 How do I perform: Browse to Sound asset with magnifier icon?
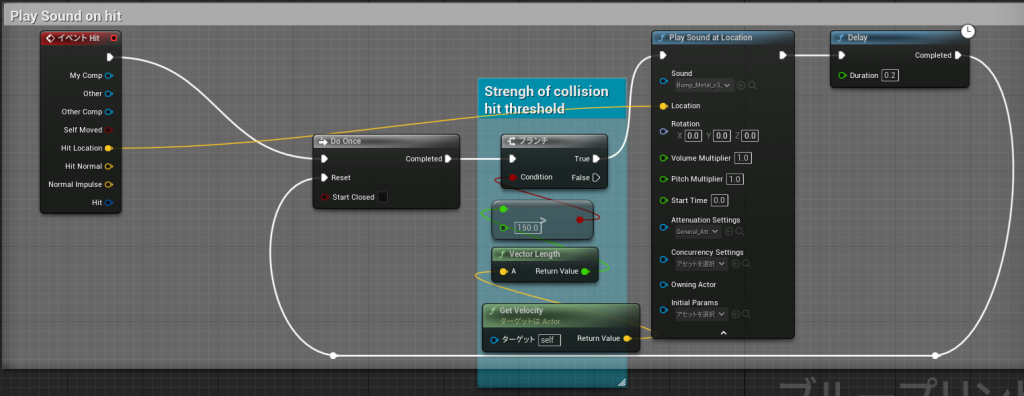coord(752,85)
